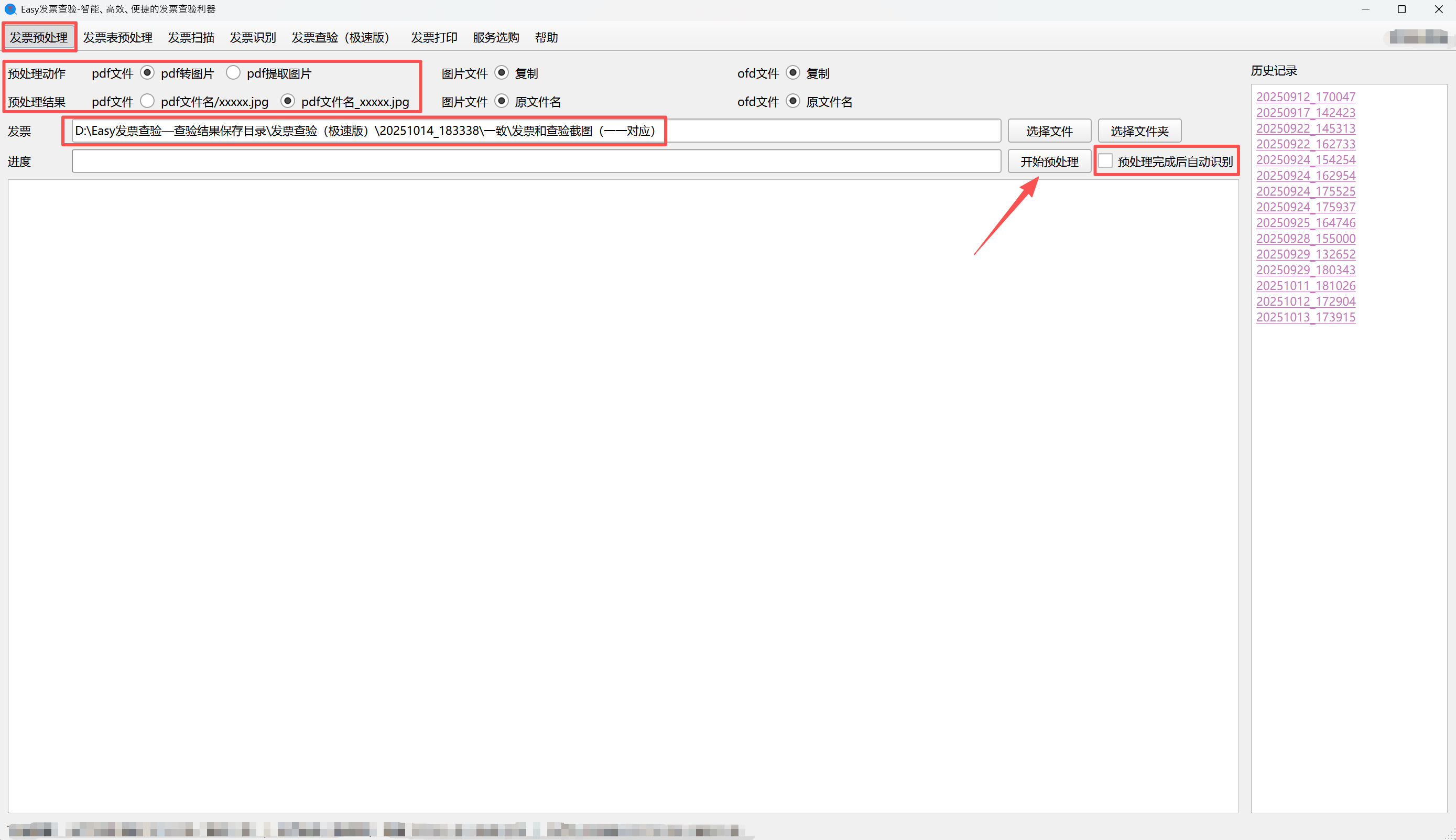Open the 发票打印 tab
This screenshot has height=840, width=1456.
[433, 38]
